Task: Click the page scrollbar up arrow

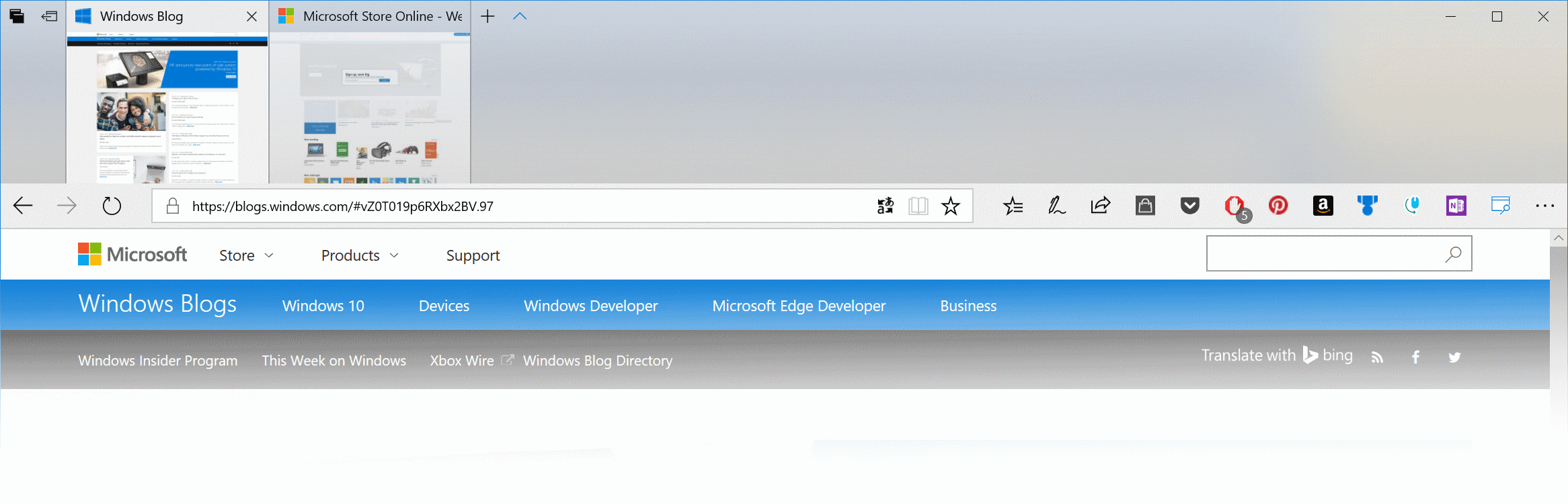Action: point(1559,238)
